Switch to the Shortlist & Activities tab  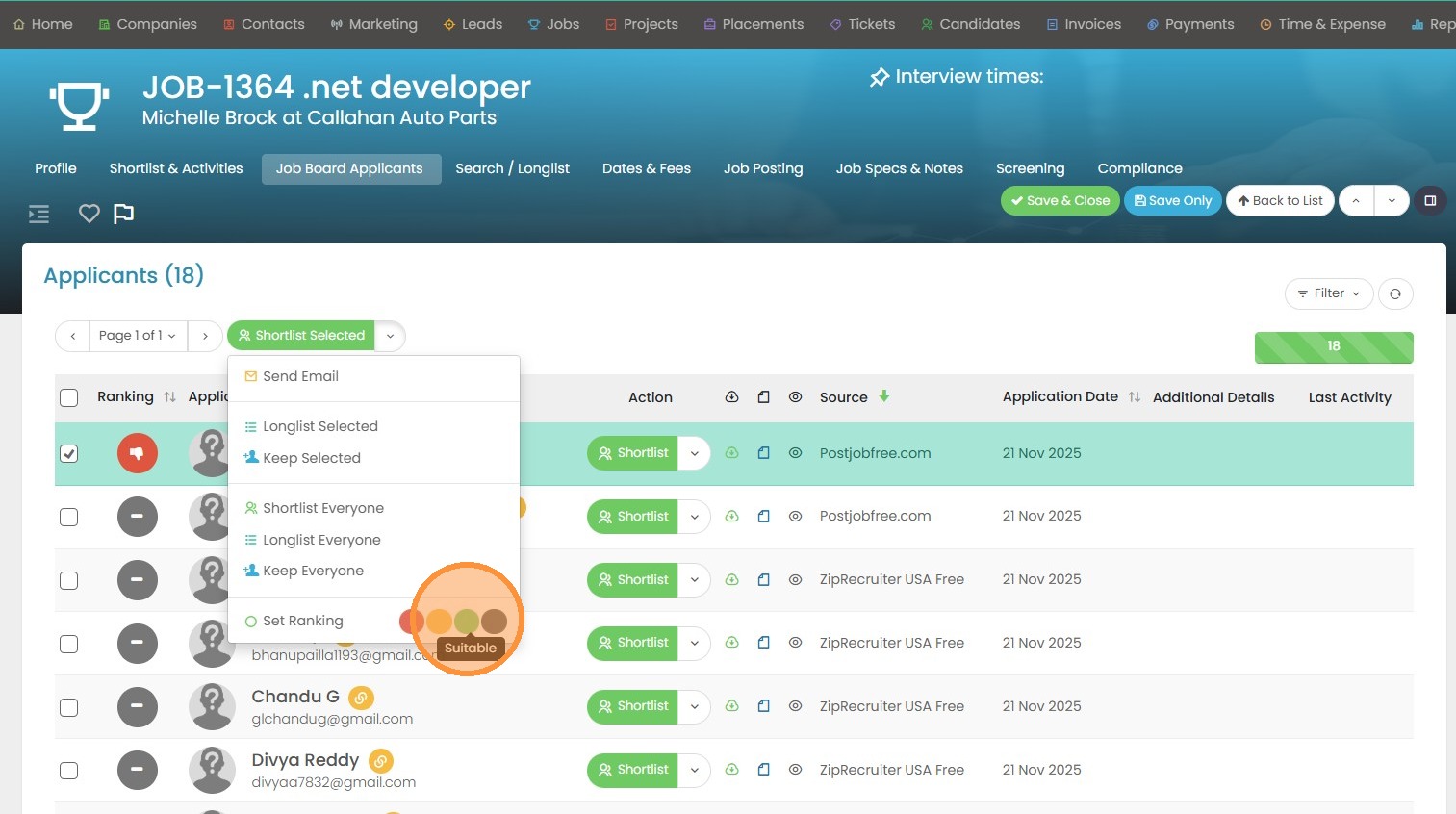pos(176,168)
